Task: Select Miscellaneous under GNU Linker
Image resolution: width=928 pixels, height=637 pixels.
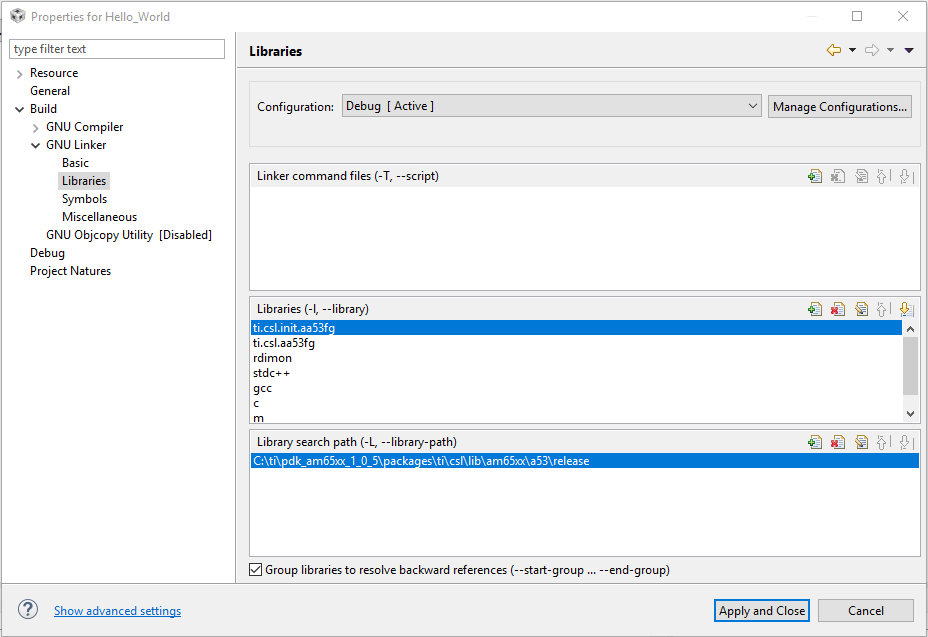Action: 99,217
